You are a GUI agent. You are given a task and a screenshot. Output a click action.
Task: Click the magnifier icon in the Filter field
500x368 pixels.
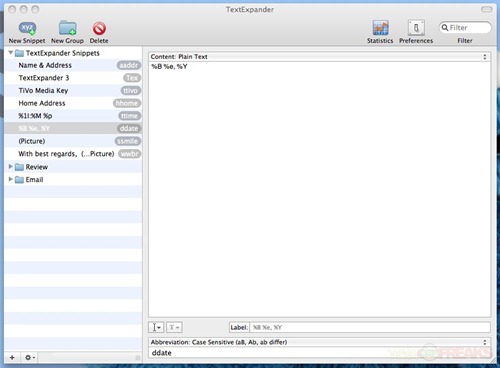445,28
